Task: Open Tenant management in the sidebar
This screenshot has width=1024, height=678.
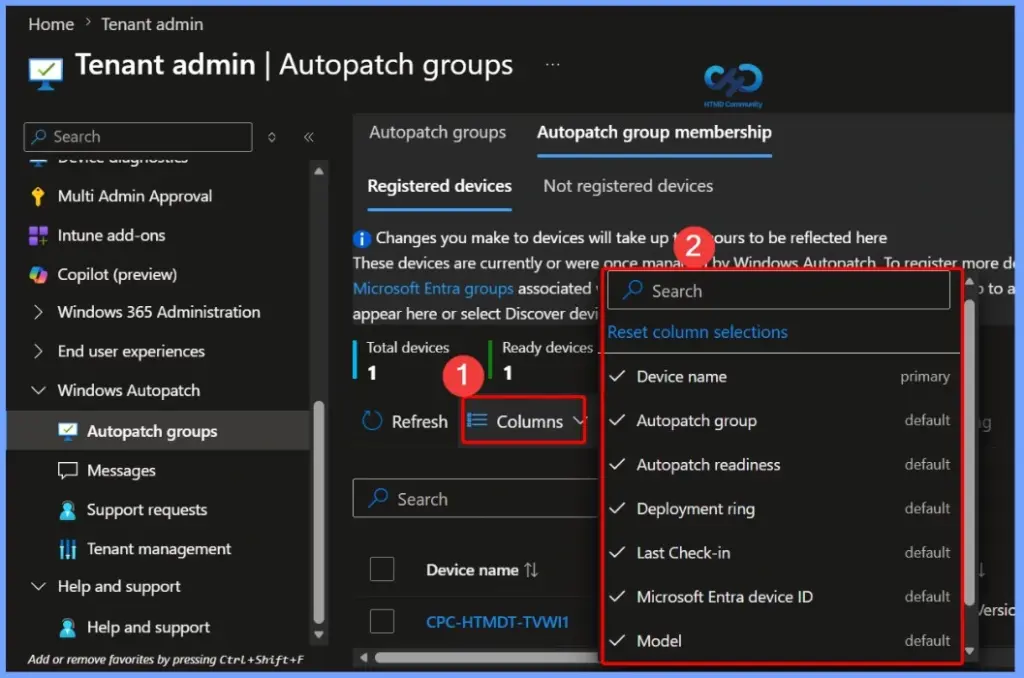Action: (x=159, y=549)
